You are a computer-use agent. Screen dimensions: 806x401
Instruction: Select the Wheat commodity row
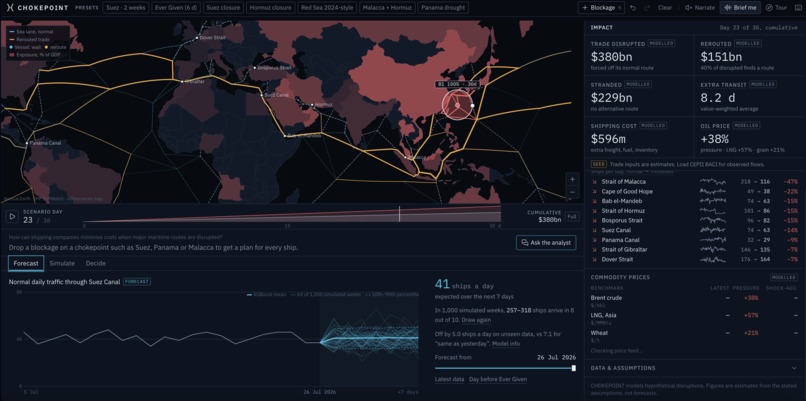[694, 335]
